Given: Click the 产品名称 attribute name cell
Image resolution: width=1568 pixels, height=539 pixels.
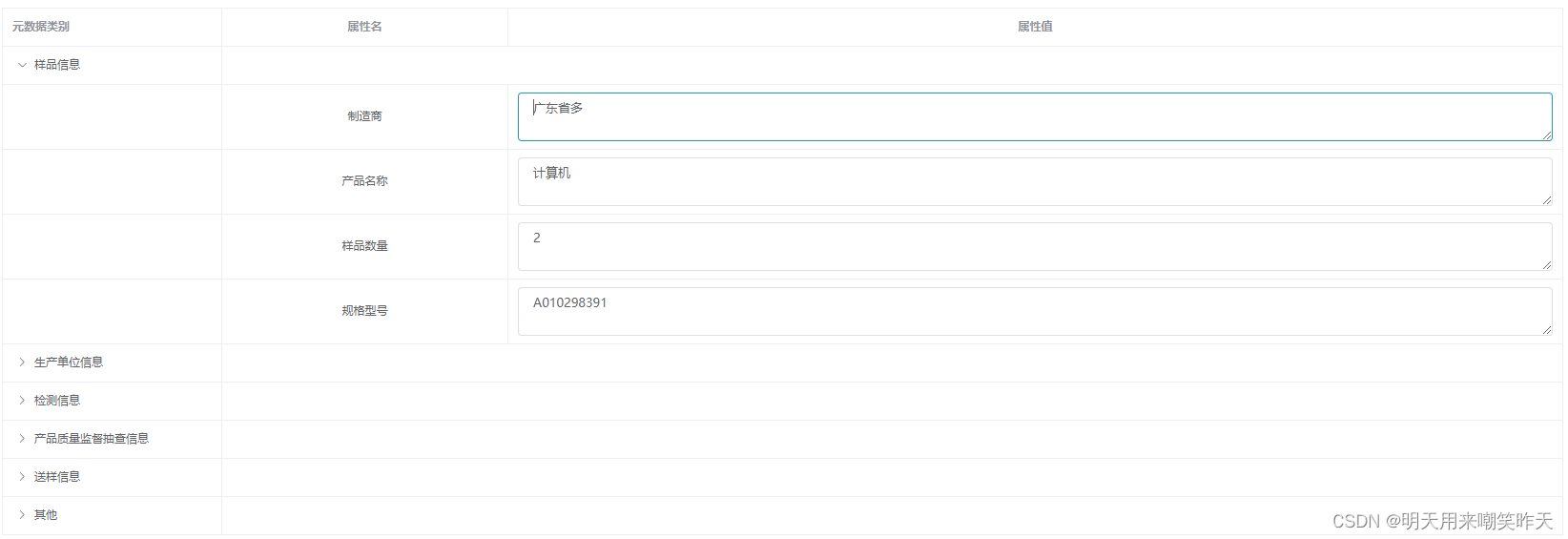Looking at the screenshot, I should pyautogui.click(x=364, y=181).
